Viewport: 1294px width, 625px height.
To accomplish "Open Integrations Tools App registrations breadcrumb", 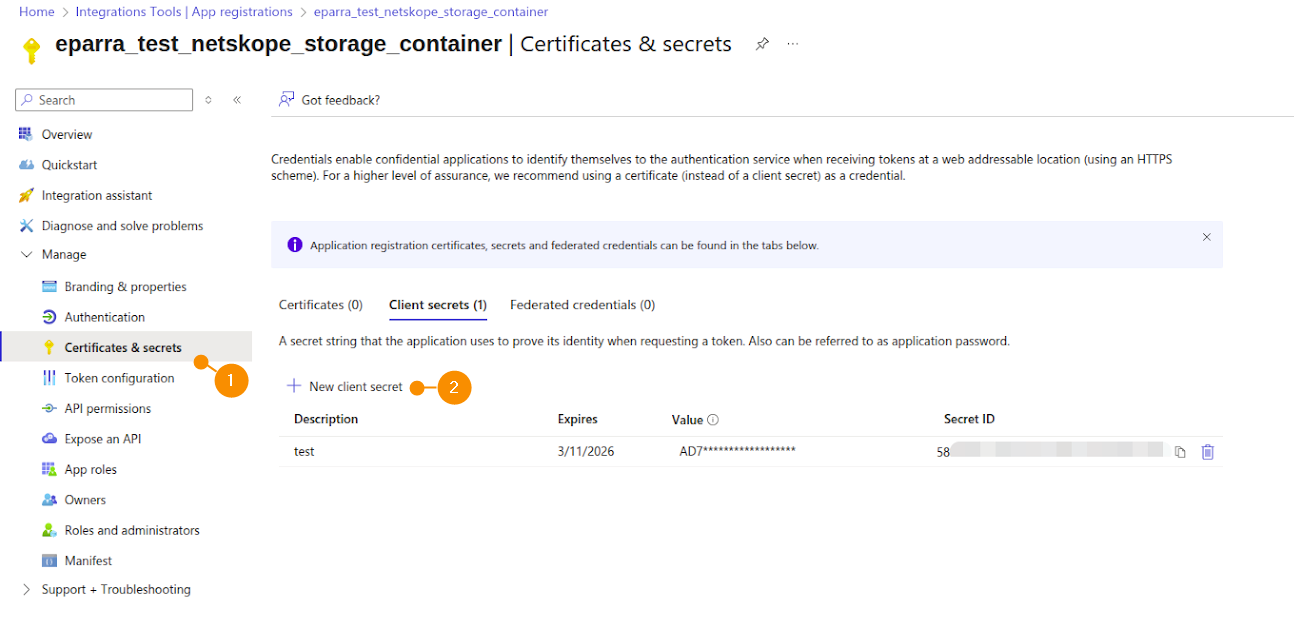I will pos(184,12).
